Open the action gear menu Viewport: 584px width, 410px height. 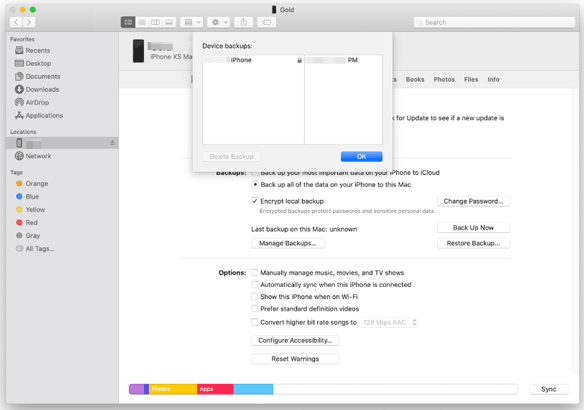[219, 22]
